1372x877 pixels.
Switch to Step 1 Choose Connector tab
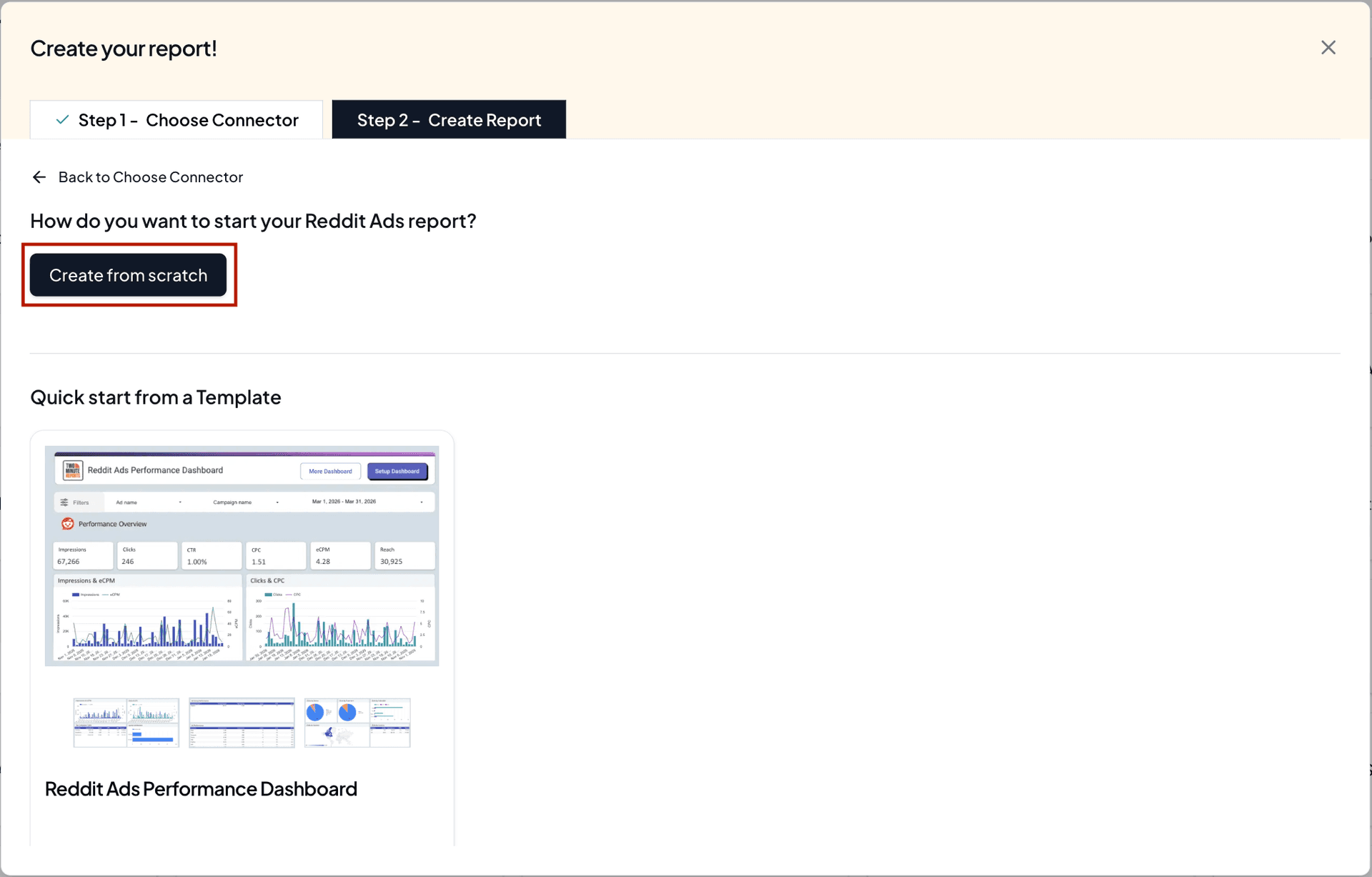click(177, 119)
